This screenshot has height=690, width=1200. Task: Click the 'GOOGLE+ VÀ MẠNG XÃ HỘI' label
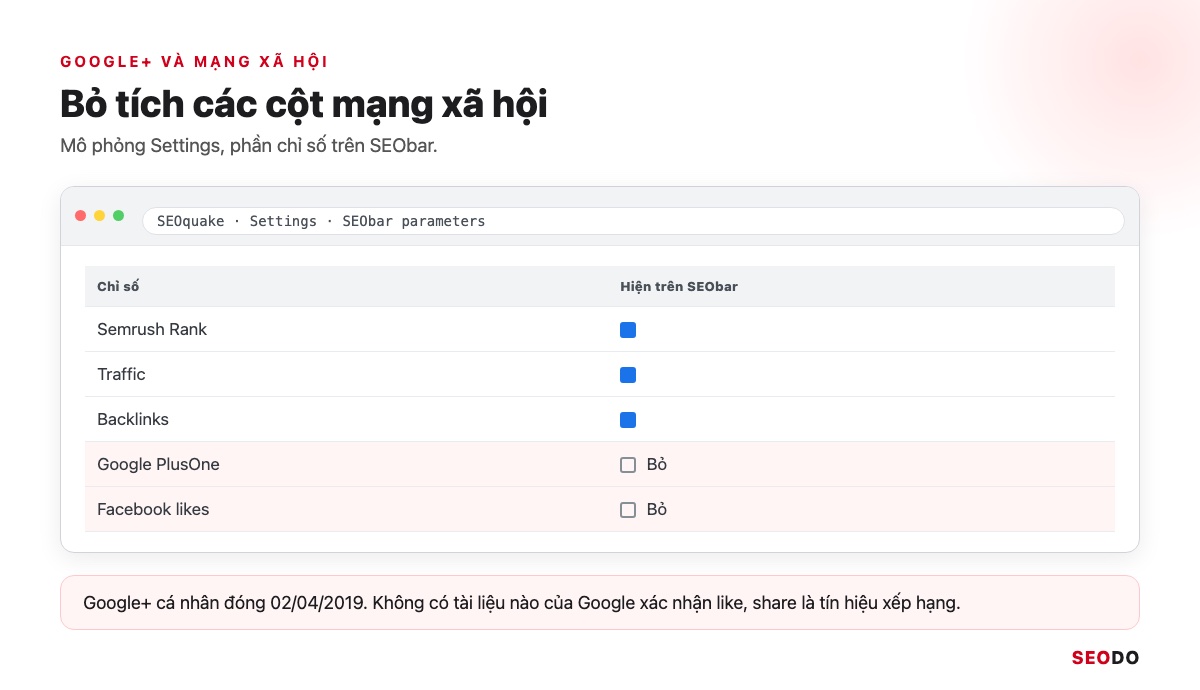point(194,62)
